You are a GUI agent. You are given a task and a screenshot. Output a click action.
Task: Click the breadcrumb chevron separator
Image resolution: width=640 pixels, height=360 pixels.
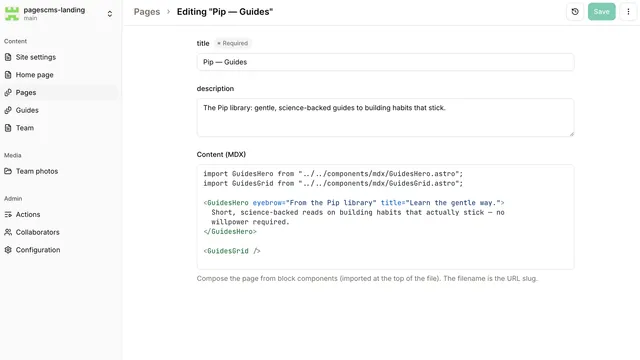tap(168, 12)
